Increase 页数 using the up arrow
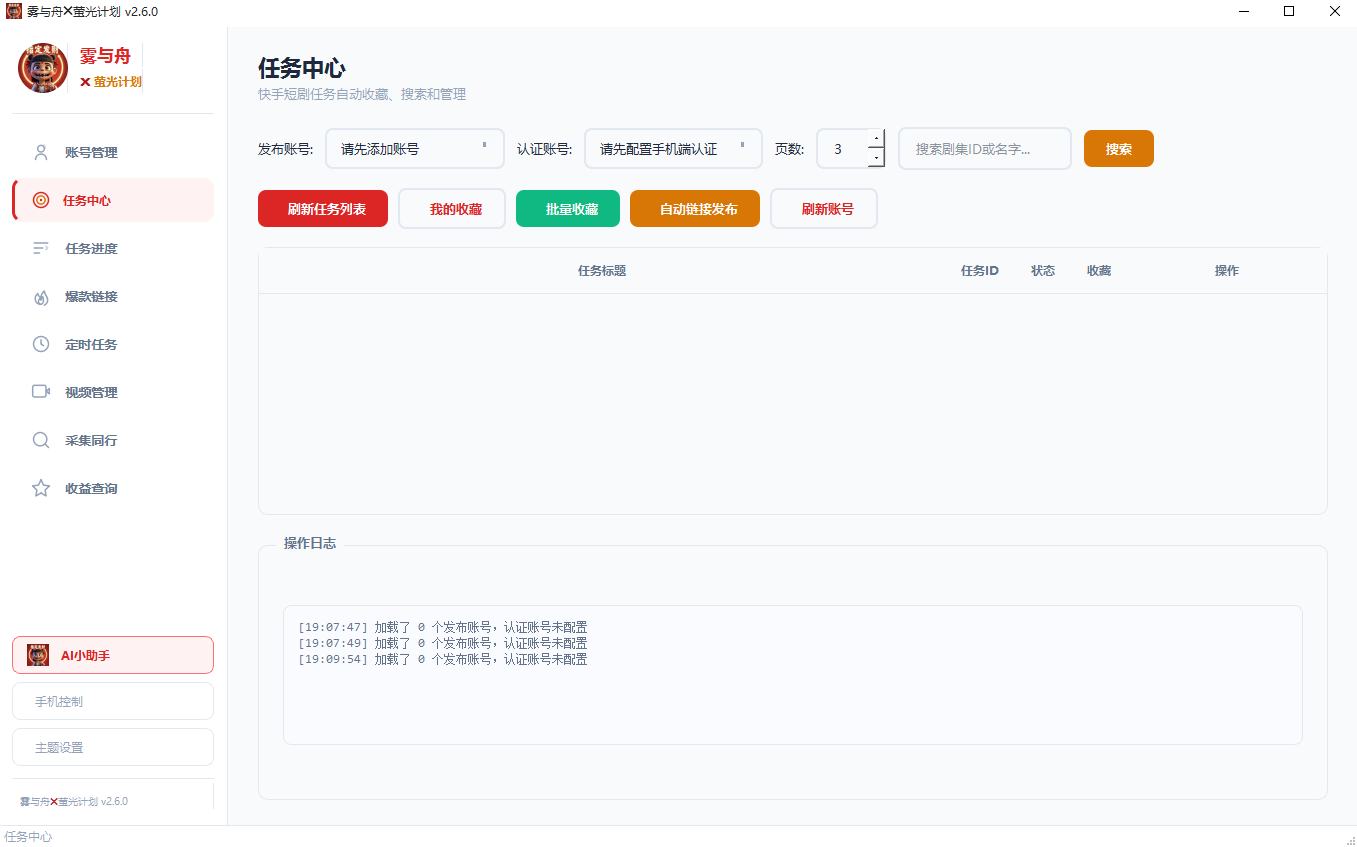 click(877, 138)
